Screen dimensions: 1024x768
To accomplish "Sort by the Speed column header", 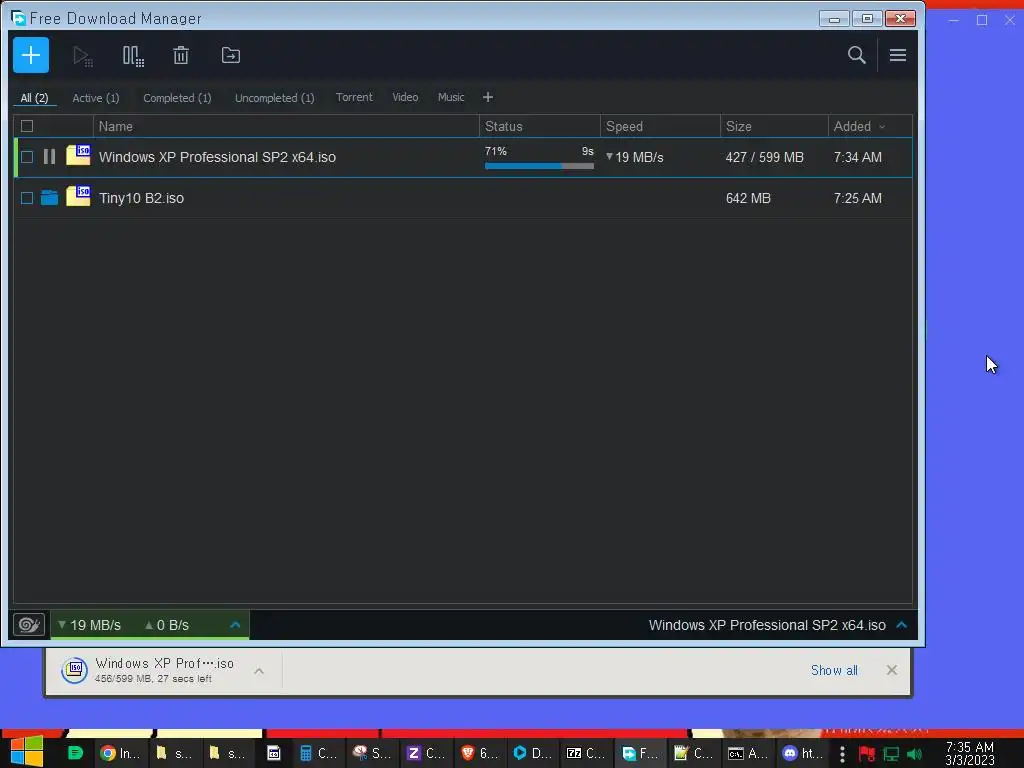I will coord(660,126).
